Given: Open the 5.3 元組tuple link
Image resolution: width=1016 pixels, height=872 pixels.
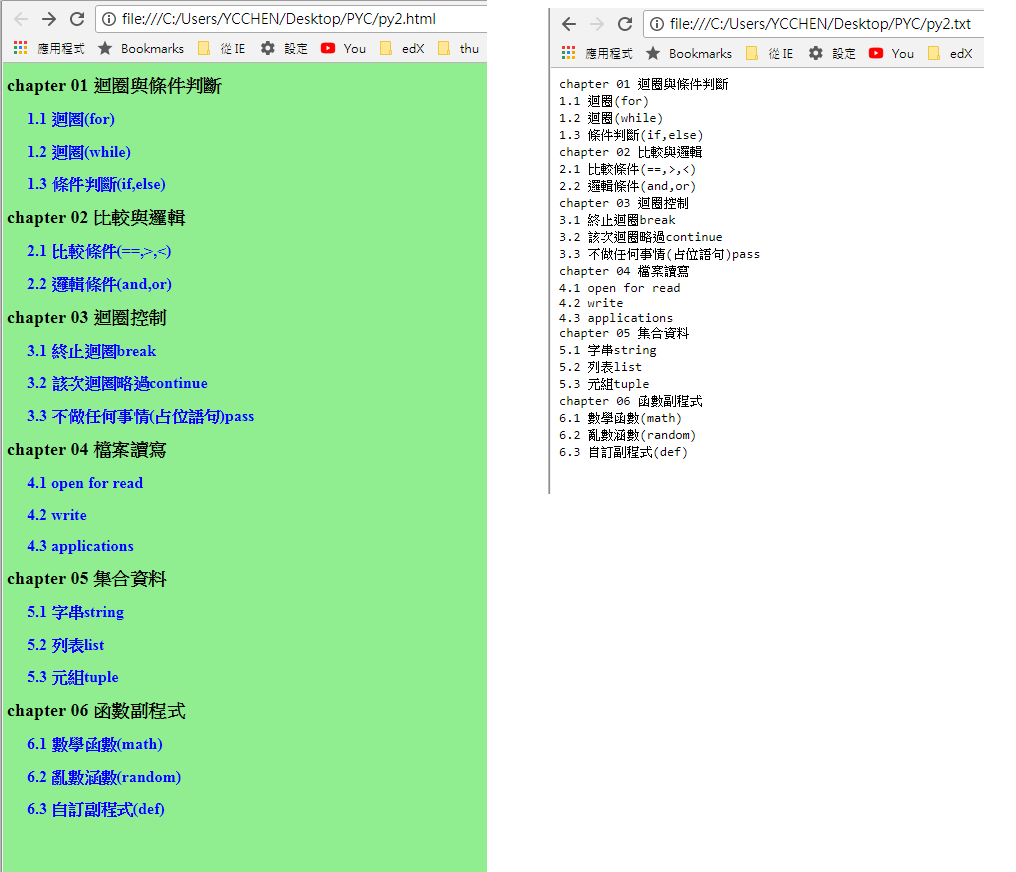Looking at the screenshot, I should coord(73,677).
